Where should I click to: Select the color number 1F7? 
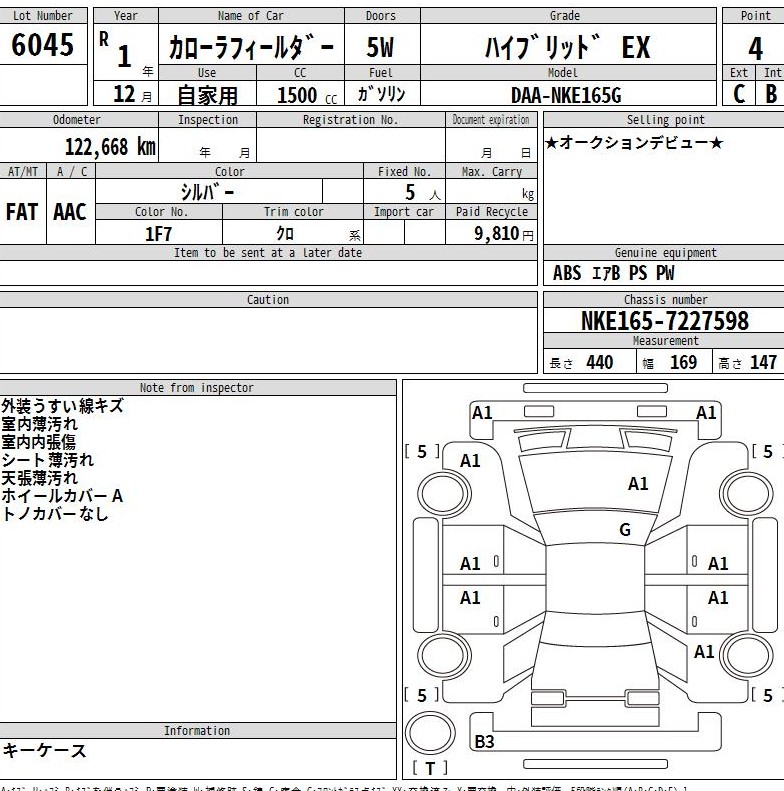point(158,234)
